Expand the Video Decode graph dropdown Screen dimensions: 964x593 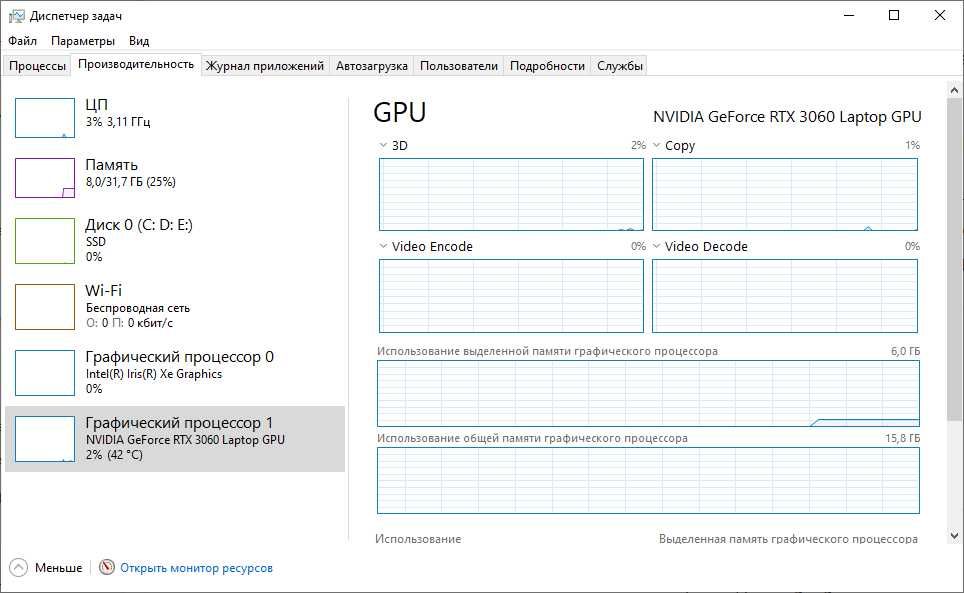[656, 246]
